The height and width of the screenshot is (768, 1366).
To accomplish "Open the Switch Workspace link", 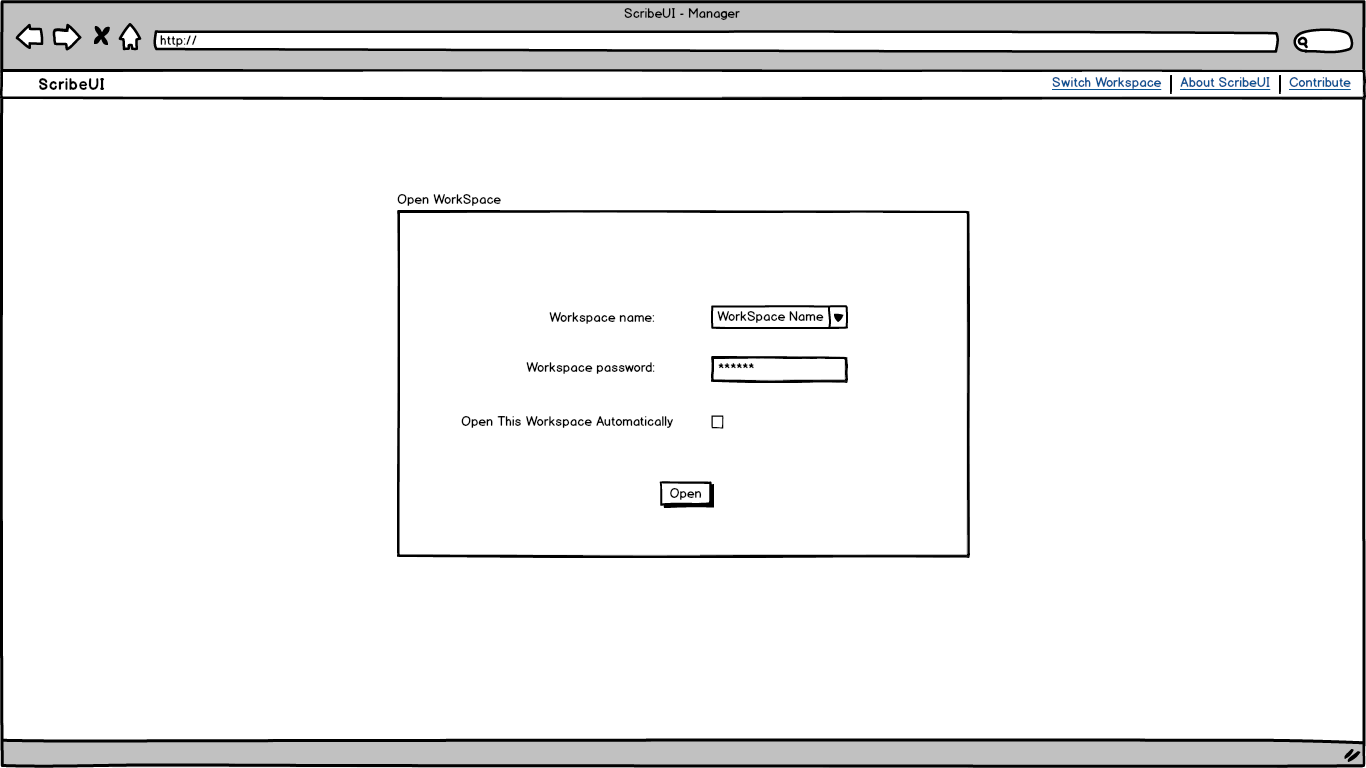I will click(1106, 83).
